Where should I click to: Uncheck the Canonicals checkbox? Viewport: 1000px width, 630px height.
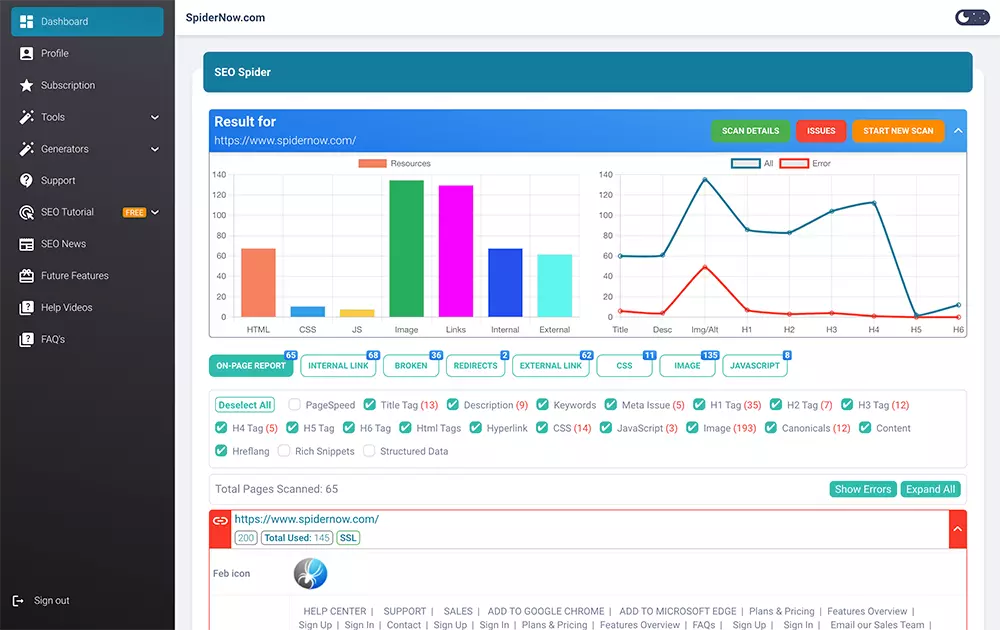point(771,427)
